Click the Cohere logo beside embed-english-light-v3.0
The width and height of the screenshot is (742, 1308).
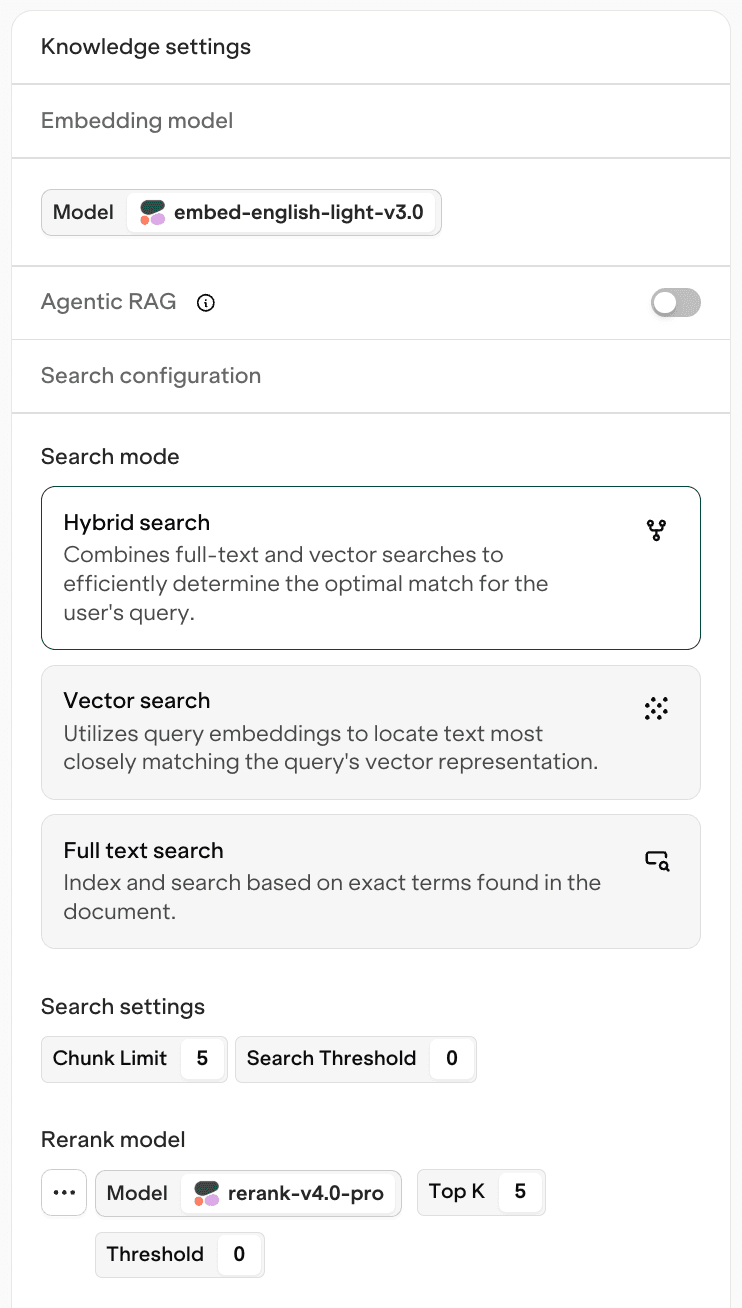tap(152, 213)
